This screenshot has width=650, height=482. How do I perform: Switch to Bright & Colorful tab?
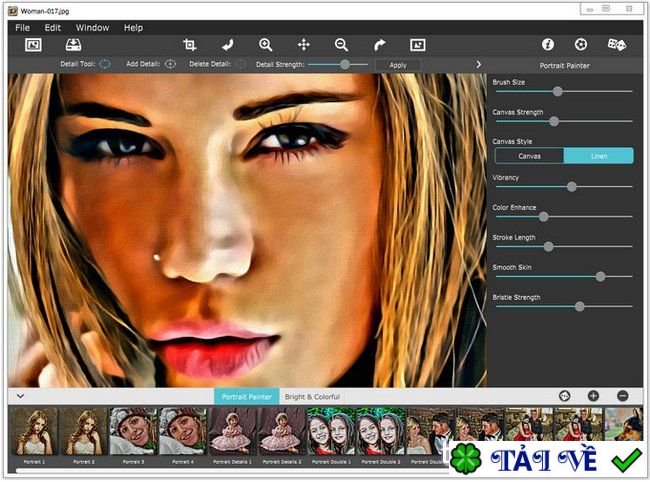click(312, 397)
